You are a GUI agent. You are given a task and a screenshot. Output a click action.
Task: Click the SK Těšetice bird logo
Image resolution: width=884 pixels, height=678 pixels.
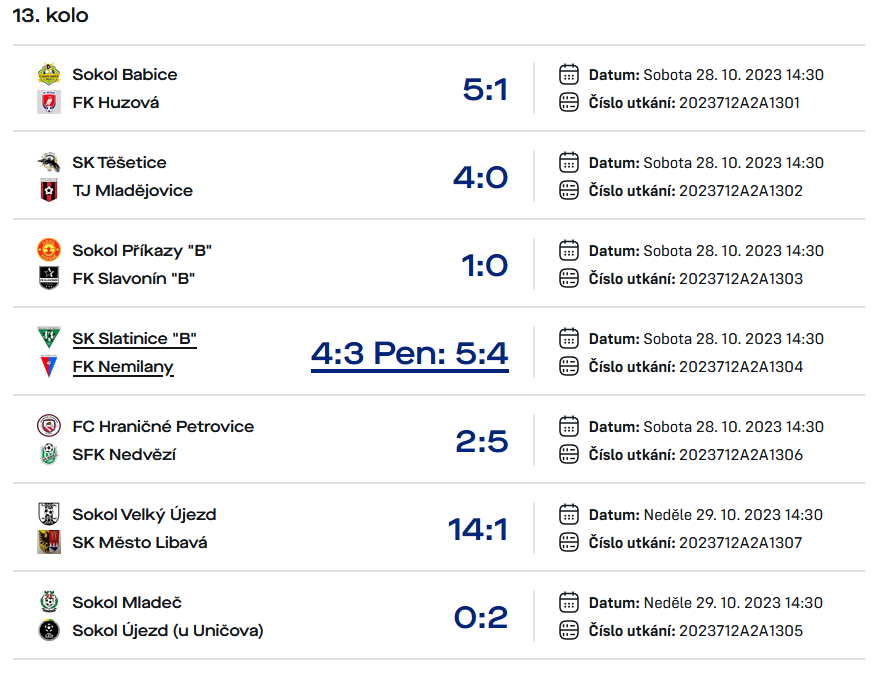[49, 162]
